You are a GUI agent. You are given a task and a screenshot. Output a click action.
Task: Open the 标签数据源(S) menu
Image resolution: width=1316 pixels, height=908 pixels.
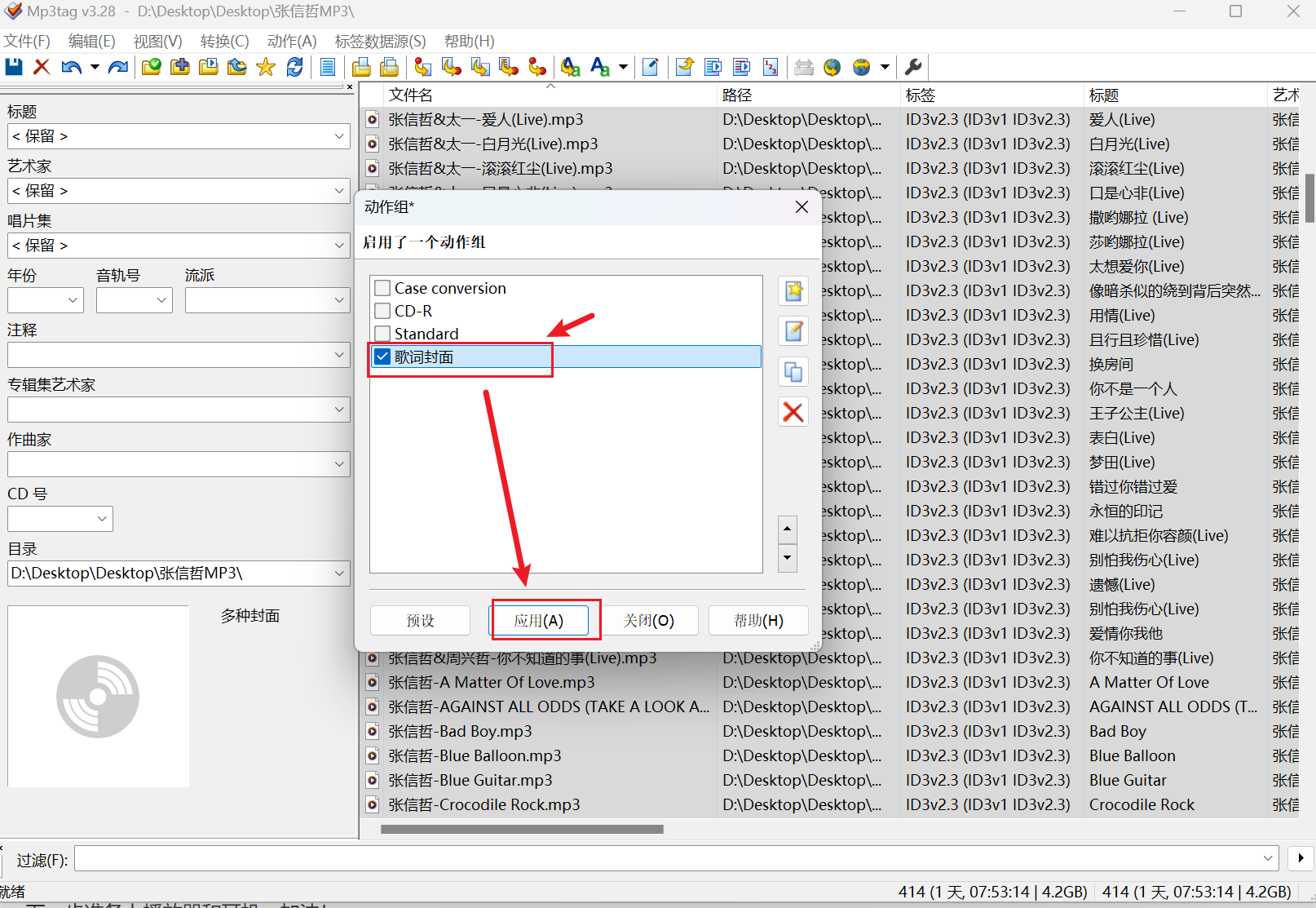(380, 41)
